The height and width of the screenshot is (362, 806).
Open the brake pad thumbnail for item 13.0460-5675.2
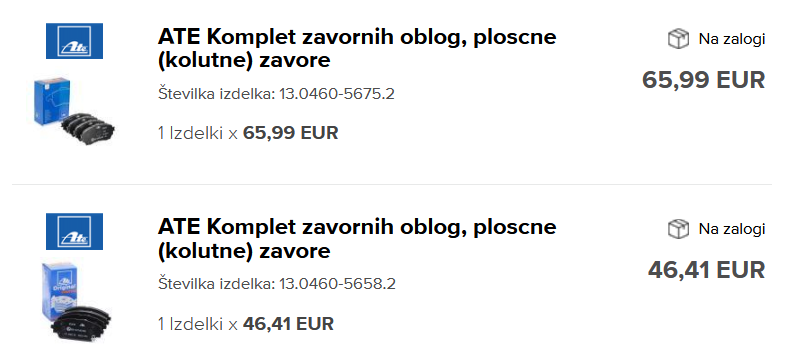point(74,111)
